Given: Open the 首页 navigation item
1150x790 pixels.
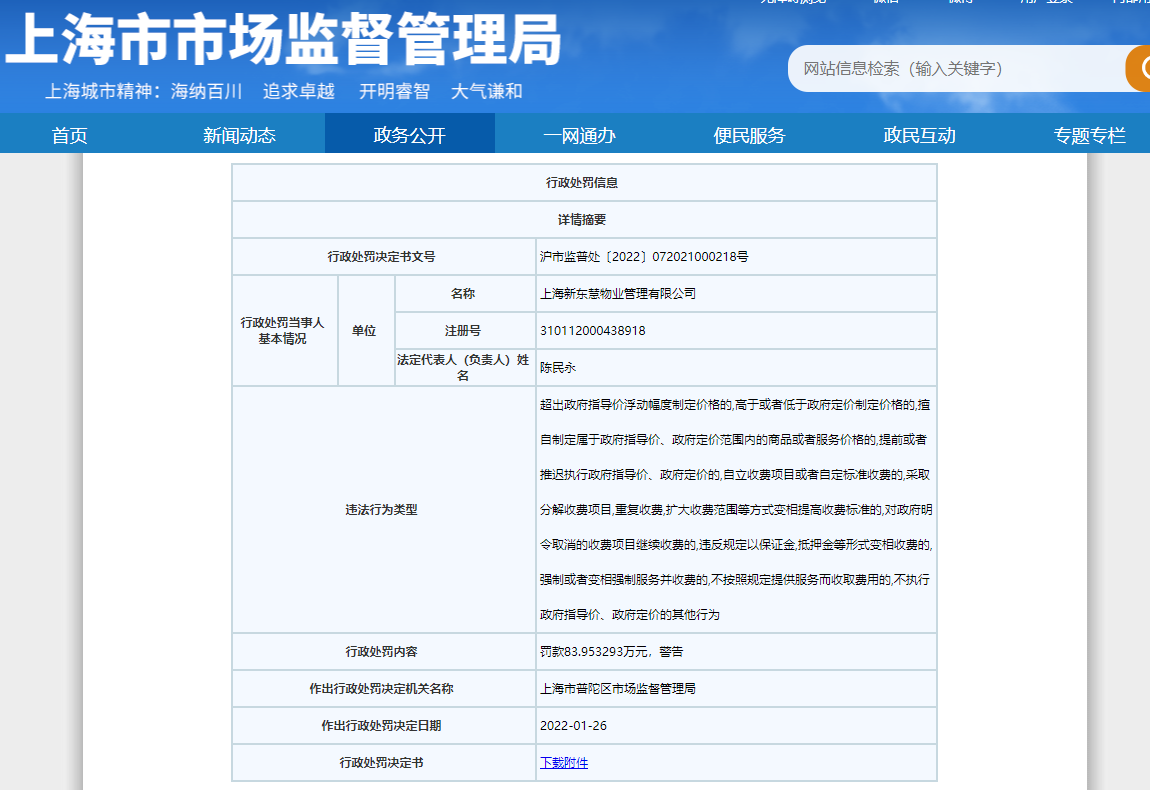Looking at the screenshot, I should coord(70,135).
